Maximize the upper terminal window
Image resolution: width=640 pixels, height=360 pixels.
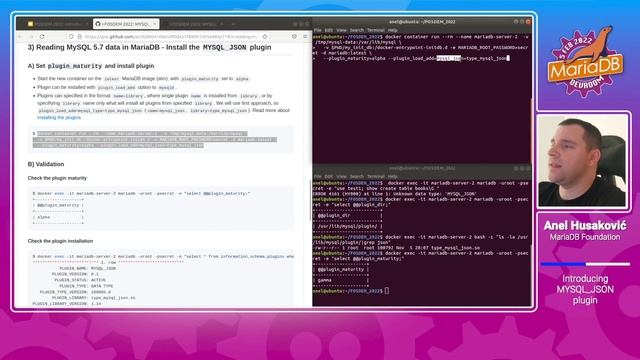coord(522,22)
